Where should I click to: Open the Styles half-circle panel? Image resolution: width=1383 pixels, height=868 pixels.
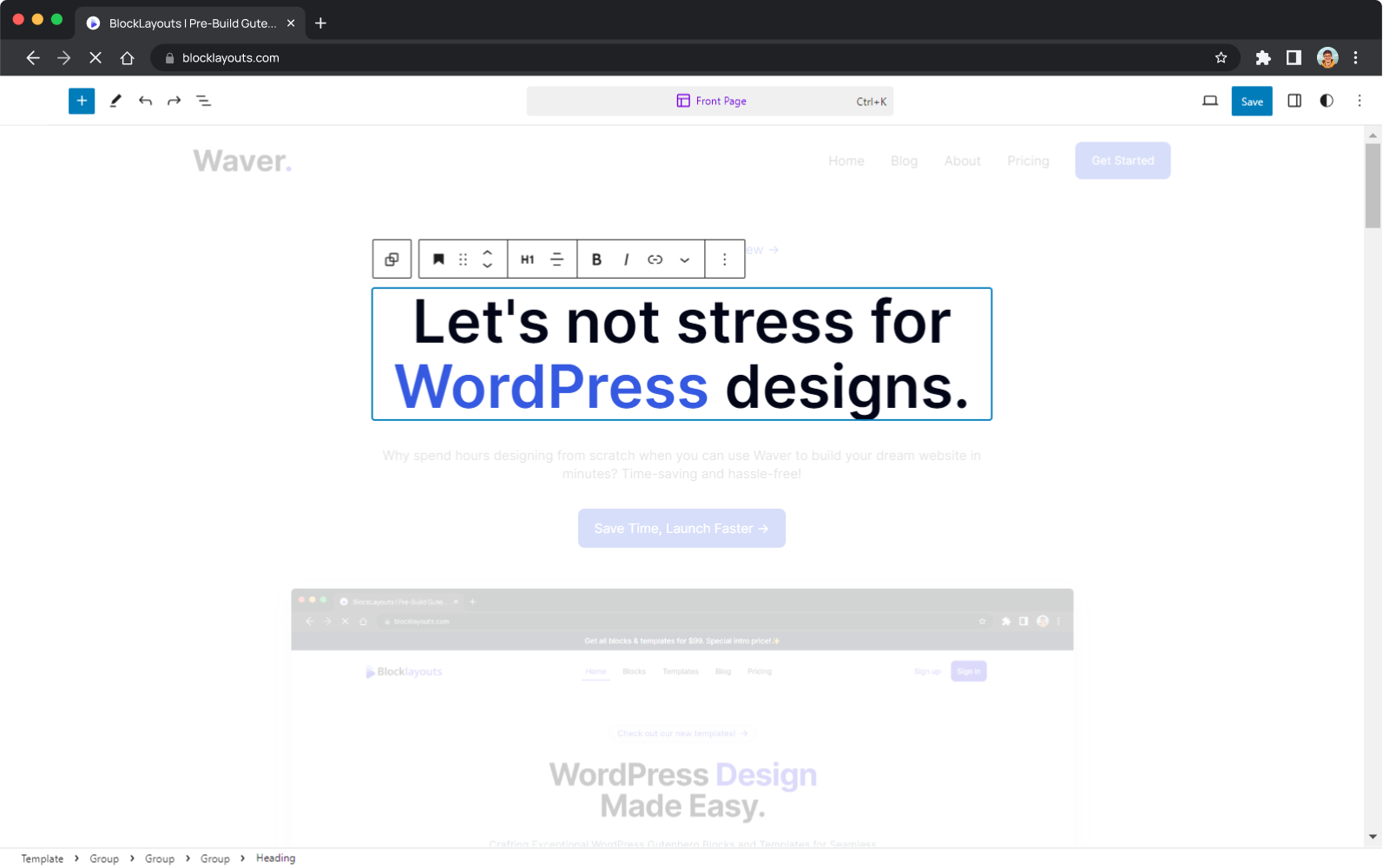pyautogui.click(x=1327, y=101)
